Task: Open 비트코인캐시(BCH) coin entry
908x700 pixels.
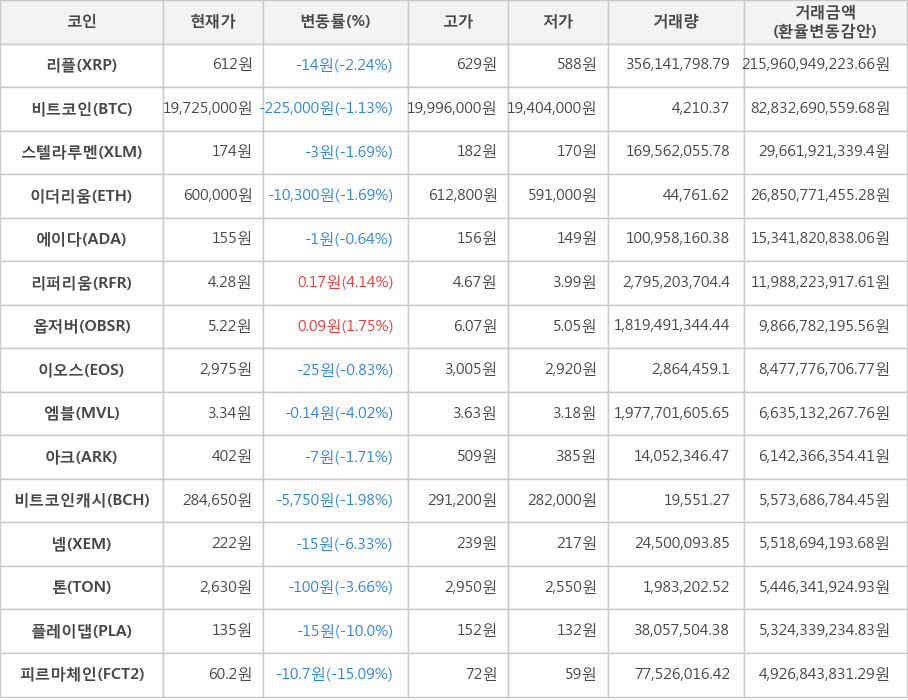Action: click(82, 500)
